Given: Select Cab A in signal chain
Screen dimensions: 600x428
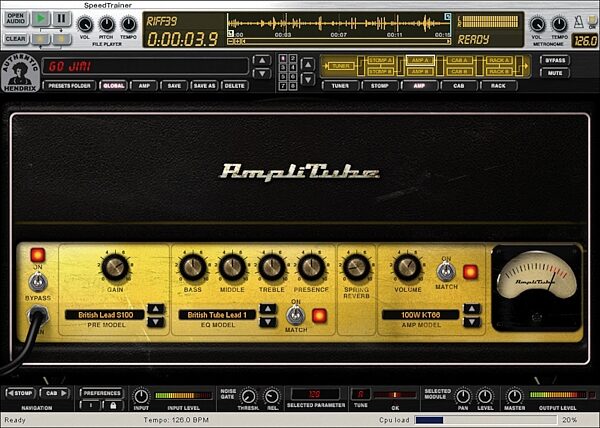Looking at the screenshot, I should pyautogui.click(x=460, y=60).
